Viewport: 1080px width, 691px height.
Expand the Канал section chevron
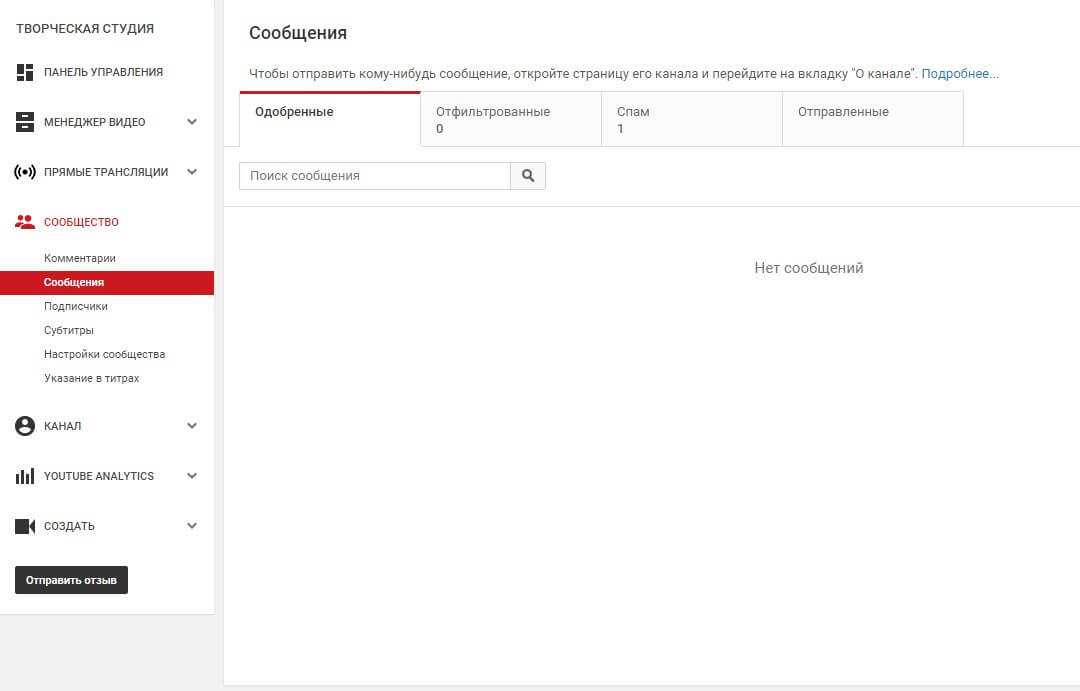(x=192, y=426)
